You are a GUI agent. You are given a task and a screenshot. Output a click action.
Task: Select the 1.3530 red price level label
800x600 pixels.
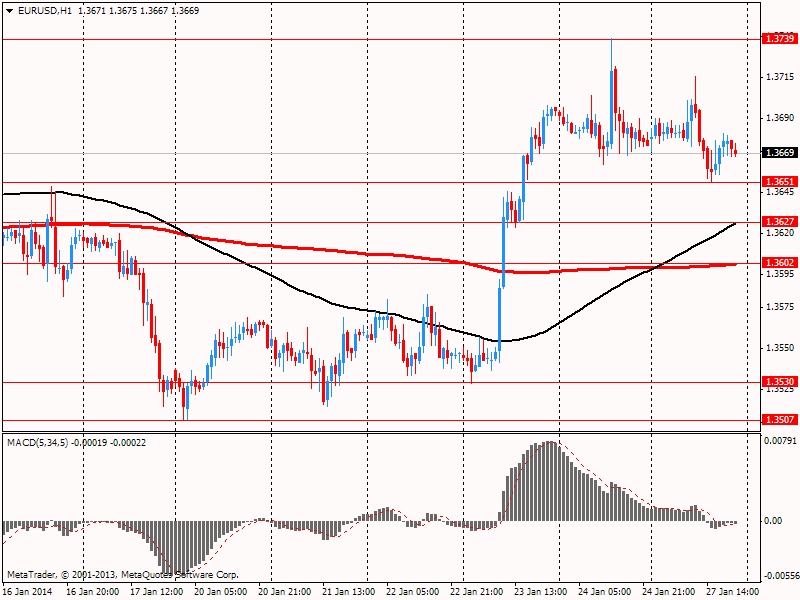pyautogui.click(x=780, y=382)
